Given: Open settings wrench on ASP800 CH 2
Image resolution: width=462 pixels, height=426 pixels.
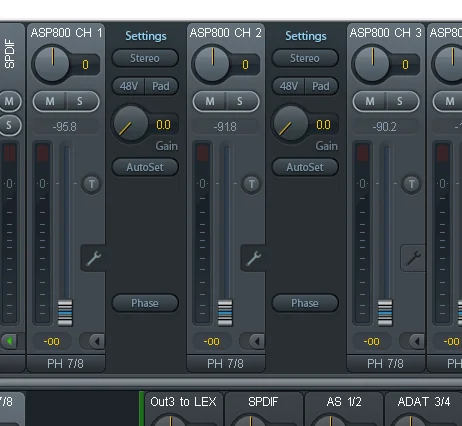Looking at the screenshot, I should pyautogui.click(x=253, y=258).
